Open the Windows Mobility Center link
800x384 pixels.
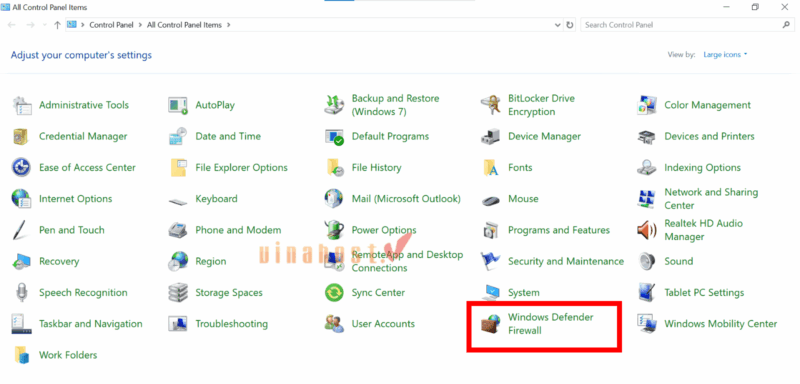(720, 324)
